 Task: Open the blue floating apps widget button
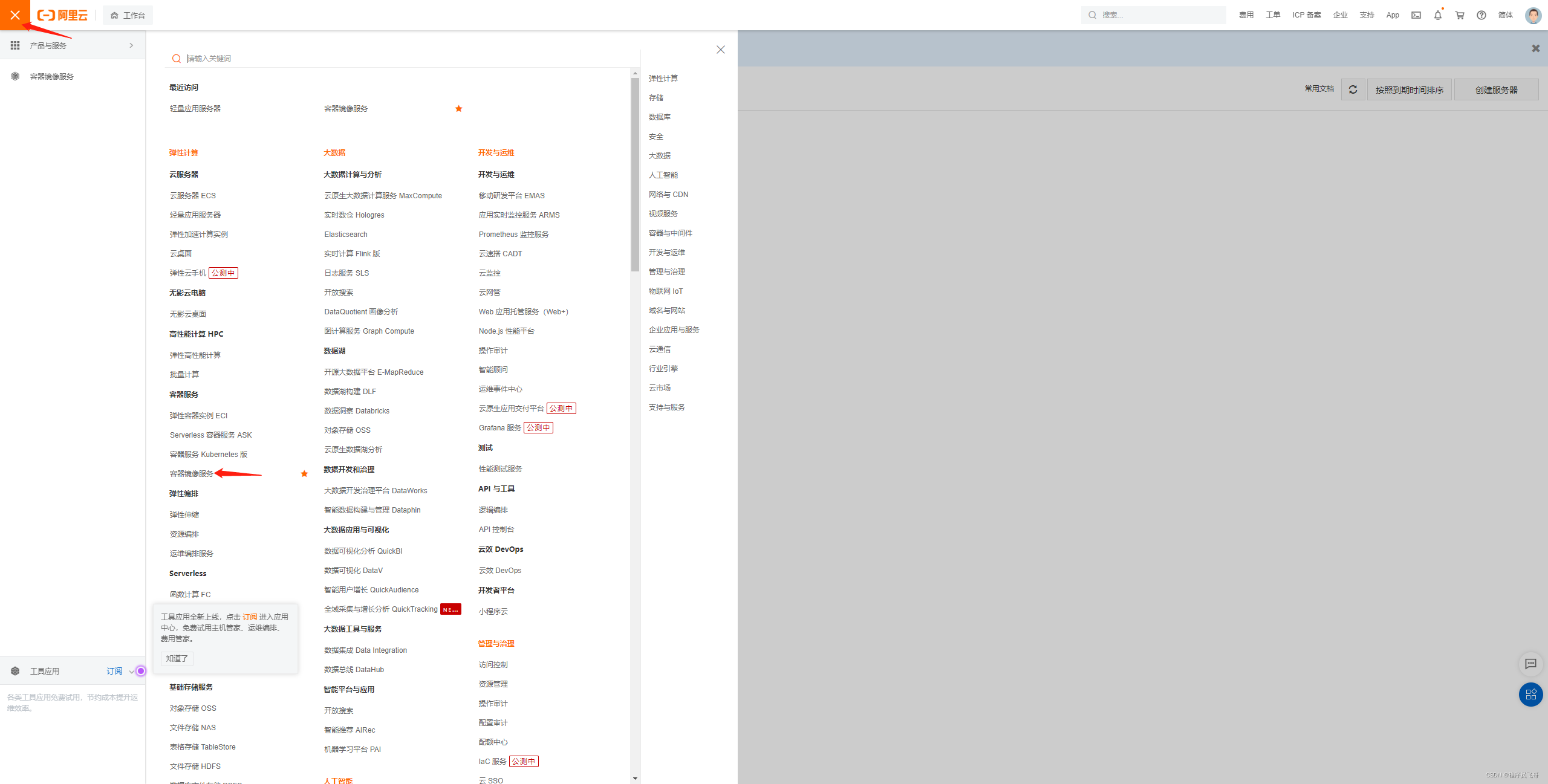[x=1531, y=695]
